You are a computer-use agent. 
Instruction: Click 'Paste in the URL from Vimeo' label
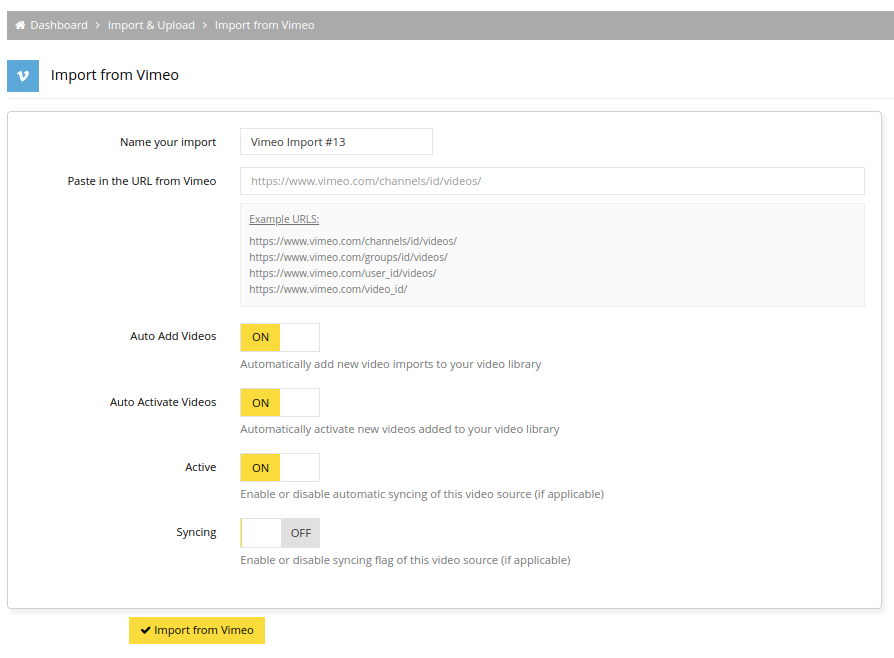142,181
